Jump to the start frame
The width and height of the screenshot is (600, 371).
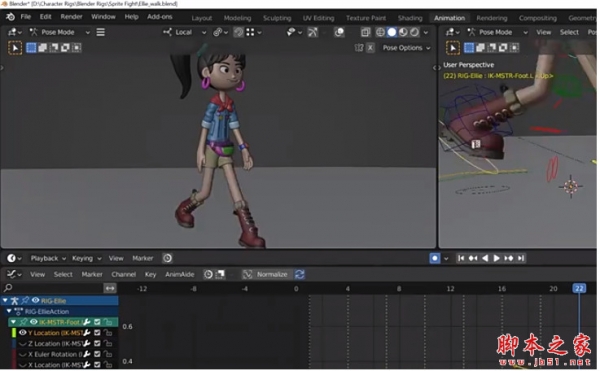461,259
